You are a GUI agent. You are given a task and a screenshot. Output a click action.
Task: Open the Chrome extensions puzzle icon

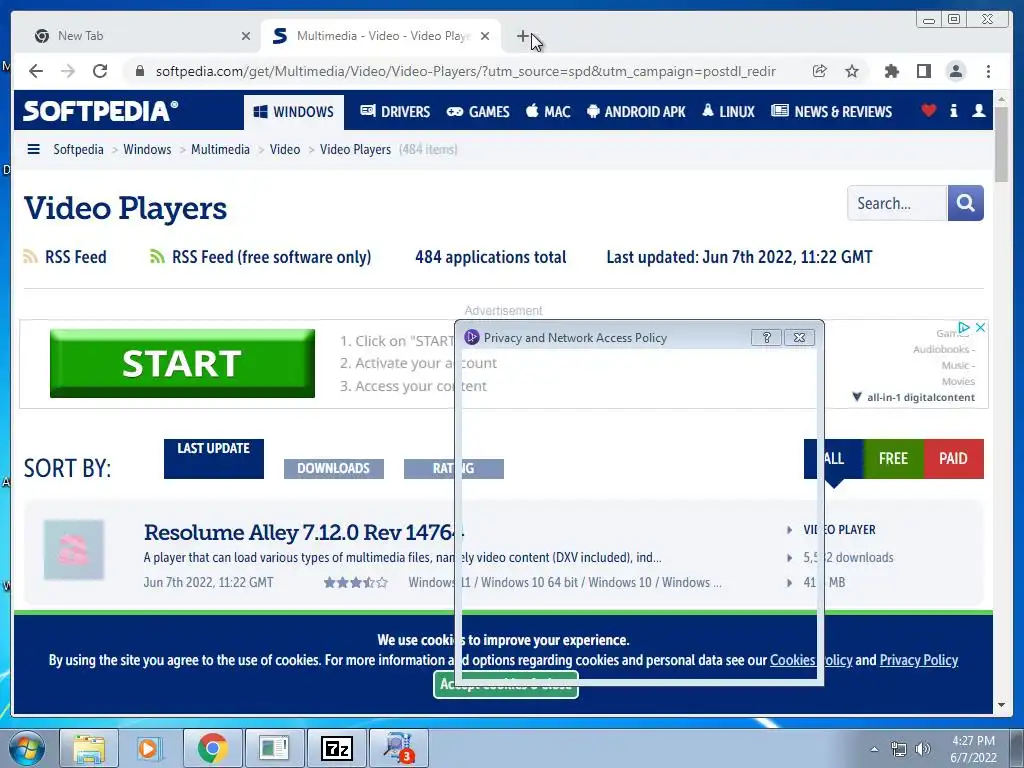pyautogui.click(x=891, y=71)
